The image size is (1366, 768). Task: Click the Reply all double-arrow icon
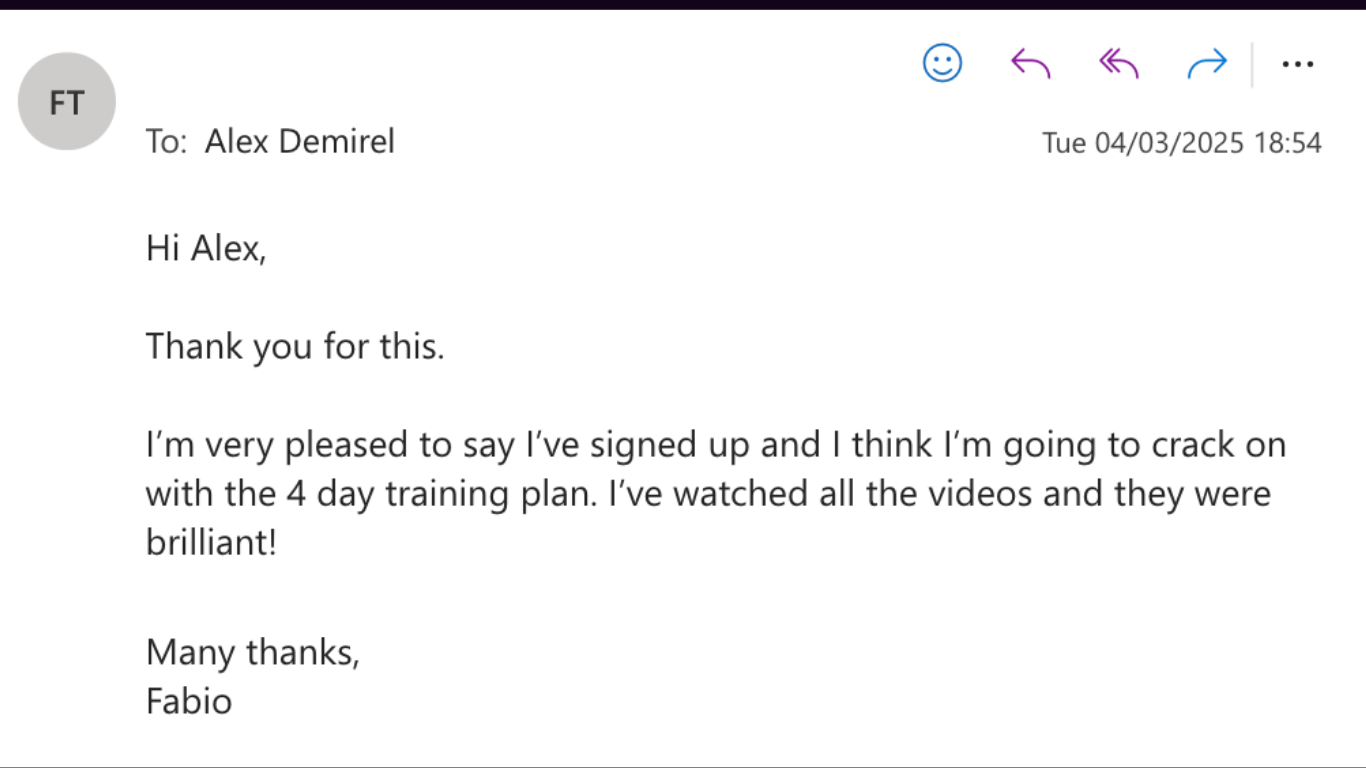1118,64
